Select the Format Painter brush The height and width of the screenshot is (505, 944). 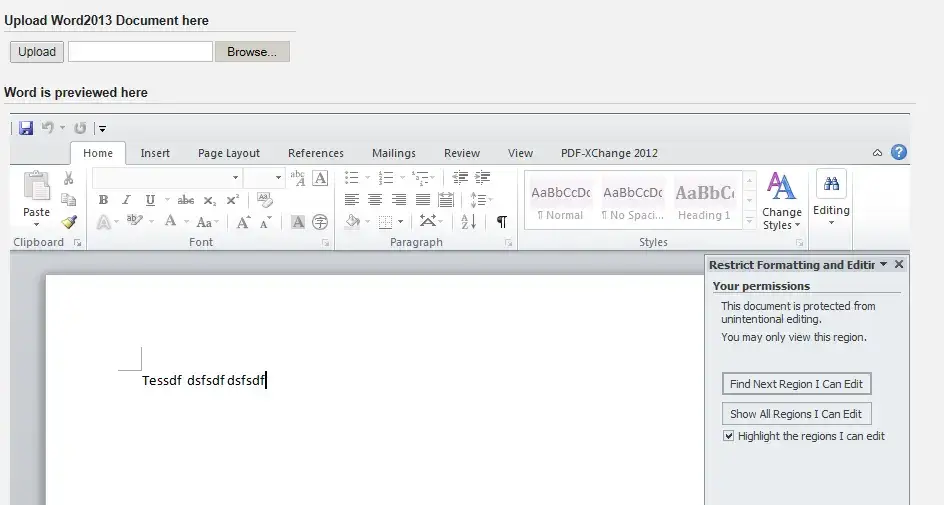coord(69,222)
